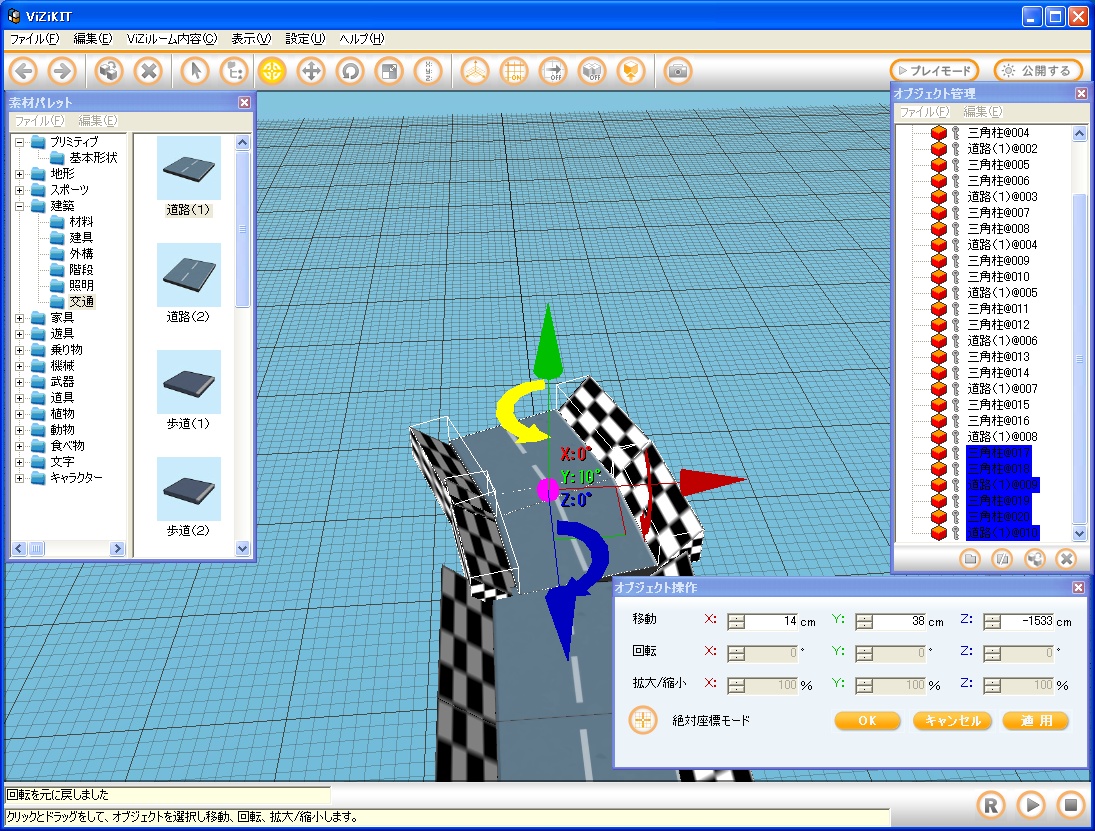Image resolution: width=1095 pixels, height=831 pixels.
Task: Click the 公開する publish button
Action: click(x=1038, y=71)
